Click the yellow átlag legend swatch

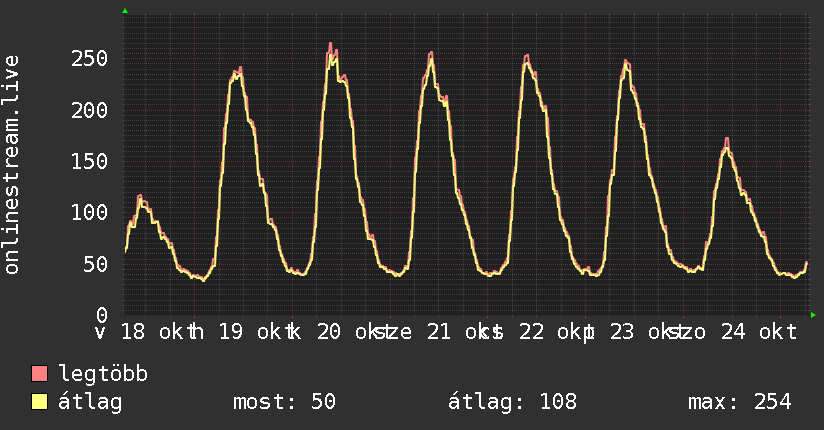pyautogui.click(x=39, y=402)
